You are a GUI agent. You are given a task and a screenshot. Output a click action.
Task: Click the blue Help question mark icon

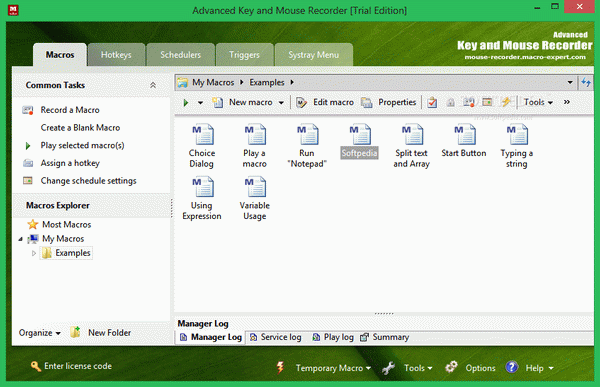pos(512,367)
